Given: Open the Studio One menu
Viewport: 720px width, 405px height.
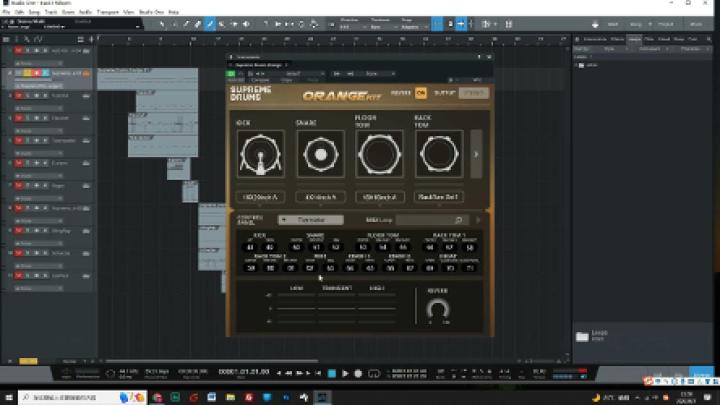Looking at the screenshot, I should (151, 12).
